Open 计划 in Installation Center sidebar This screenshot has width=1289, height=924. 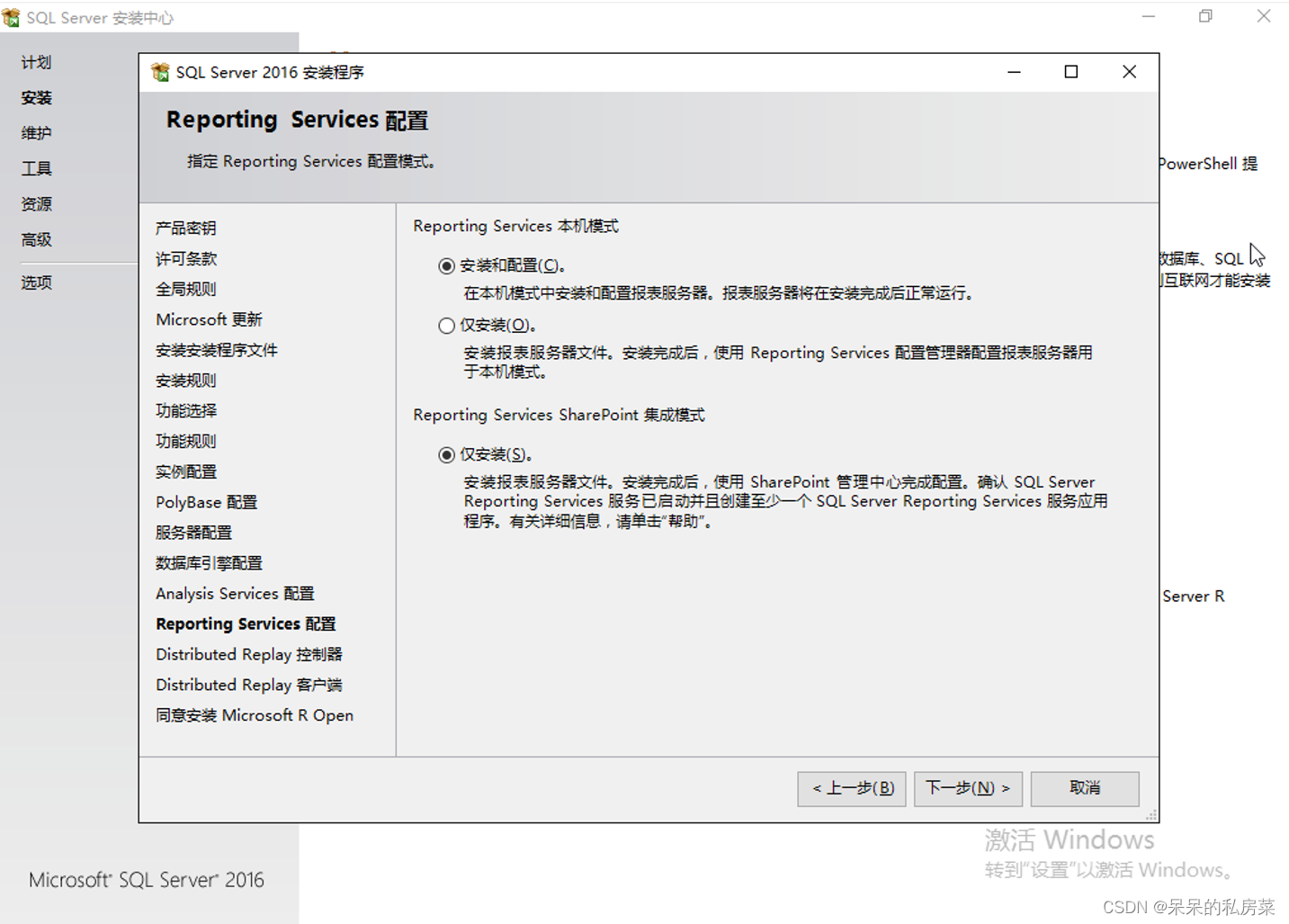(x=37, y=62)
